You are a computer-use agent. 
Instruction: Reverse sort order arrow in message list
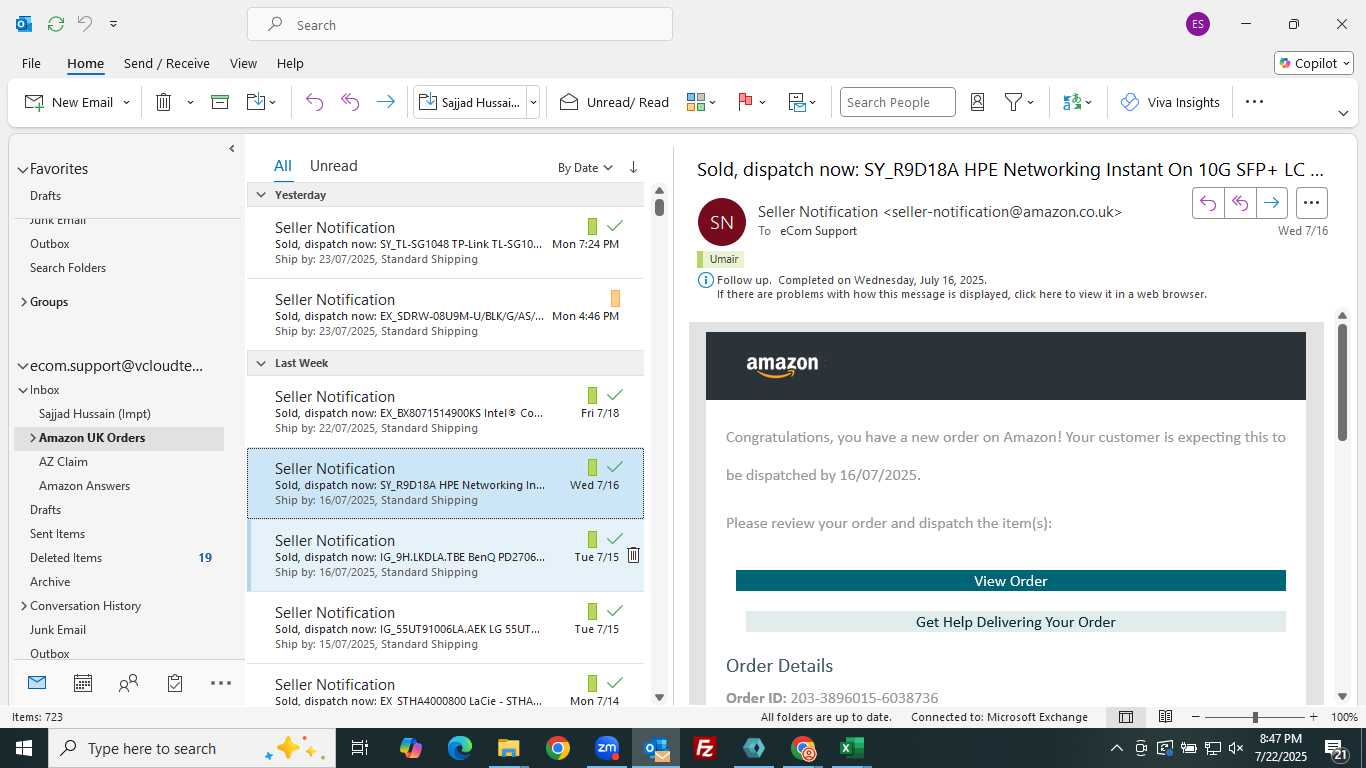(633, 168)
